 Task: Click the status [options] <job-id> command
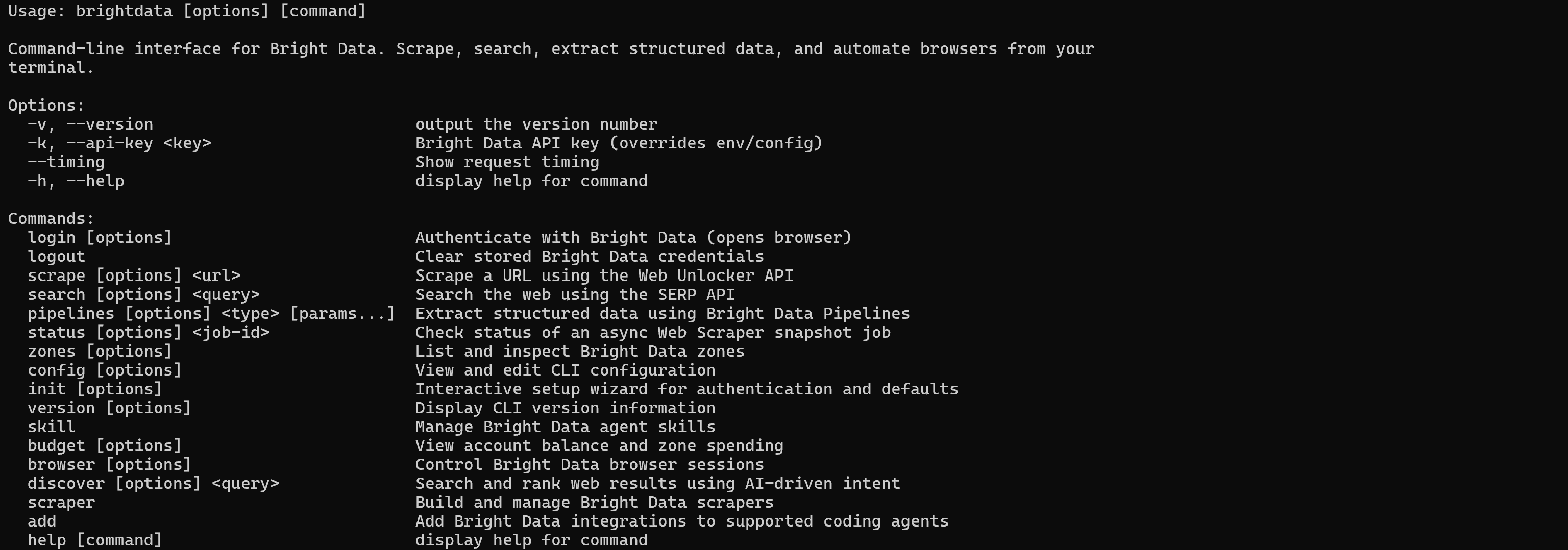(149, 332)
